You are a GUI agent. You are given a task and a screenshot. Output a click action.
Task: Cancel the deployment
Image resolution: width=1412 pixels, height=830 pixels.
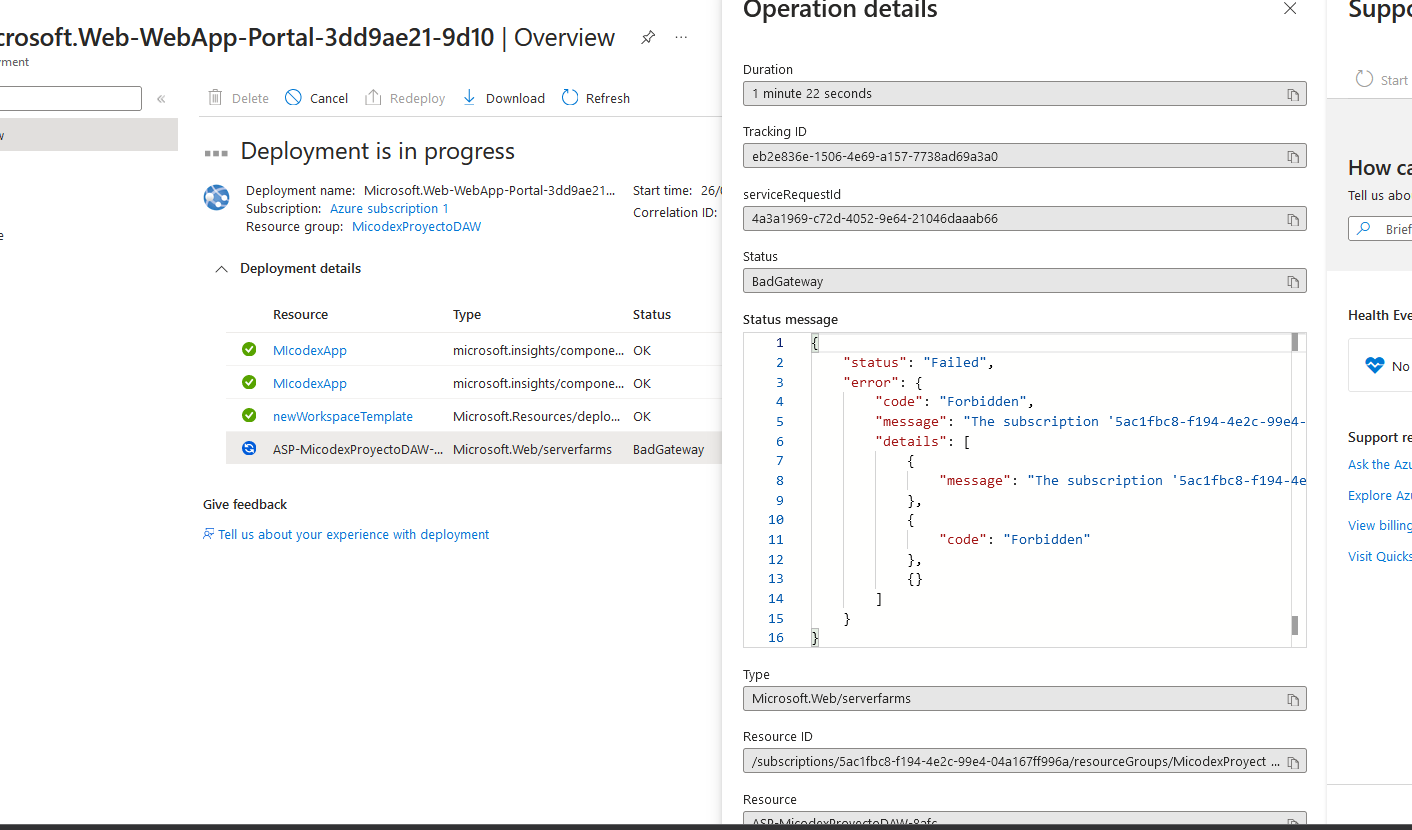tap(316, 98)
